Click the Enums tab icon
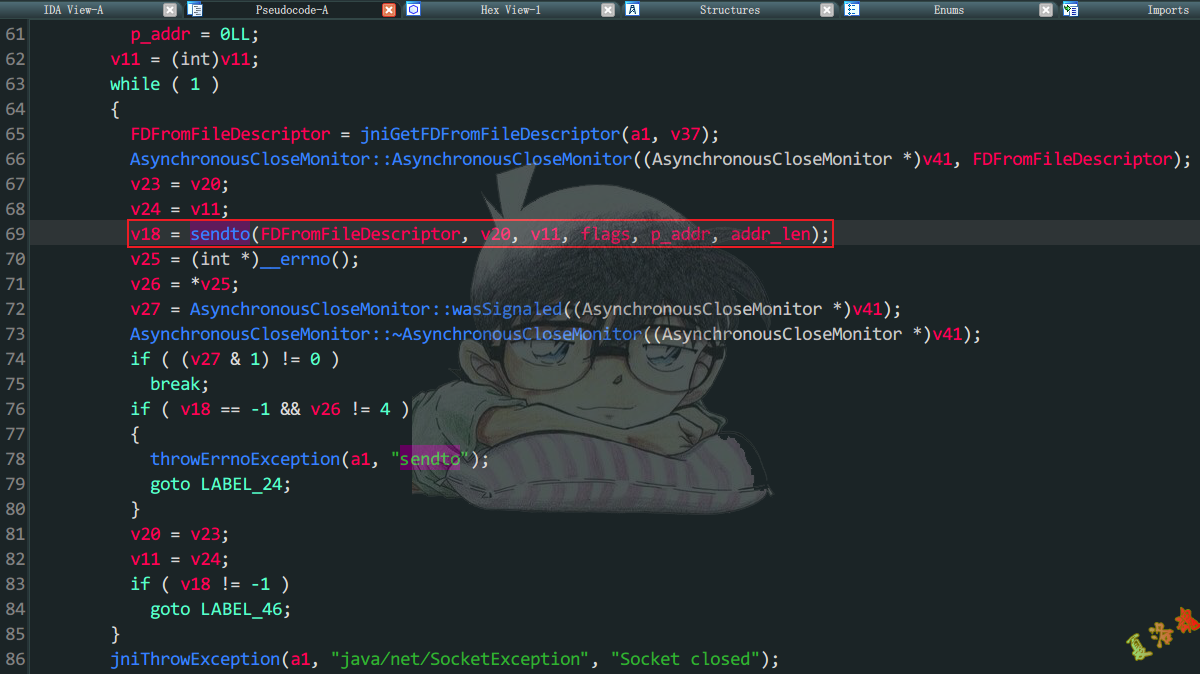The height and width of the screenshot is (674, 1200). (x=851, y=10)
